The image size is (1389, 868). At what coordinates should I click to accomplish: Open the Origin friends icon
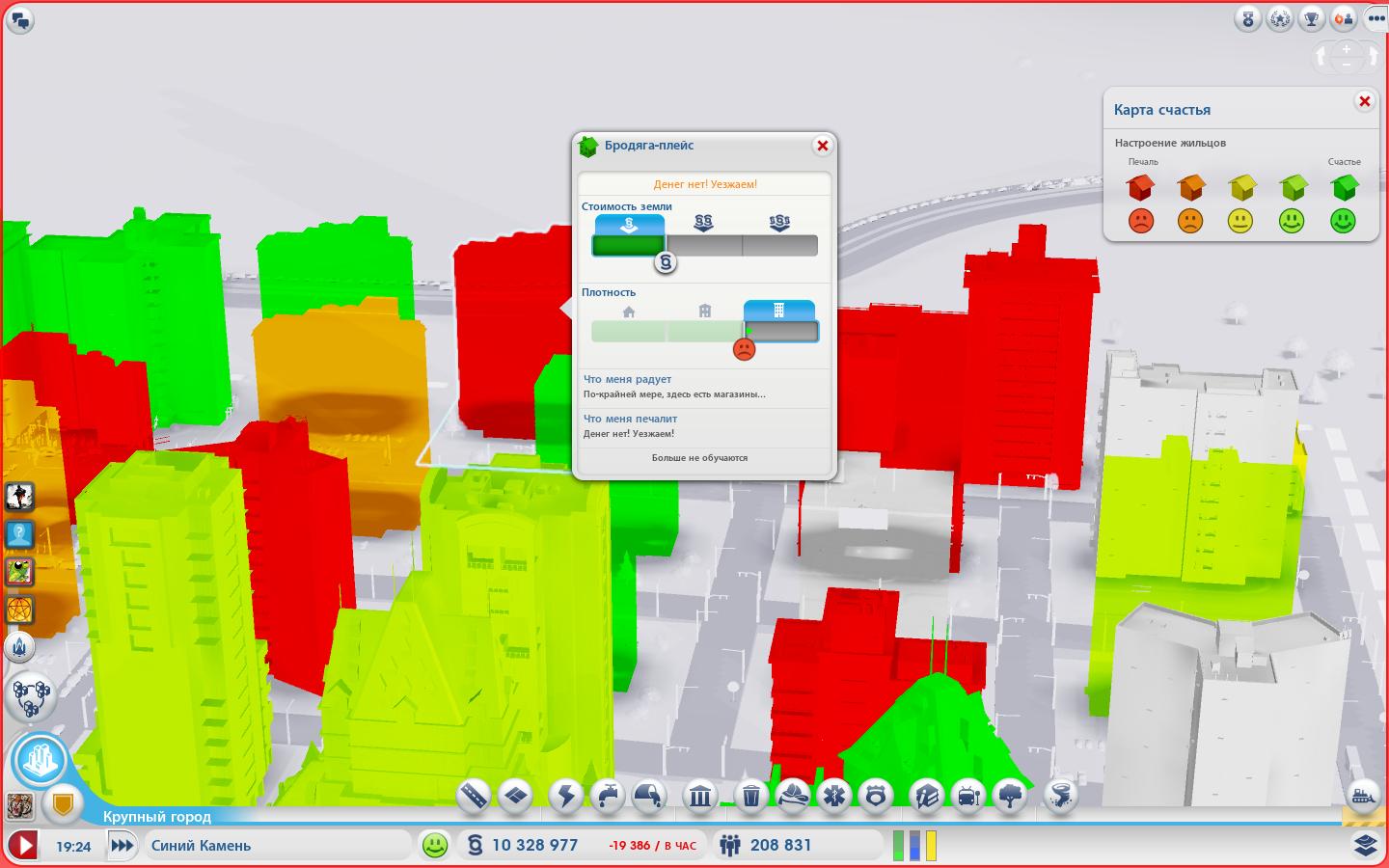(x=1344, y=18)
